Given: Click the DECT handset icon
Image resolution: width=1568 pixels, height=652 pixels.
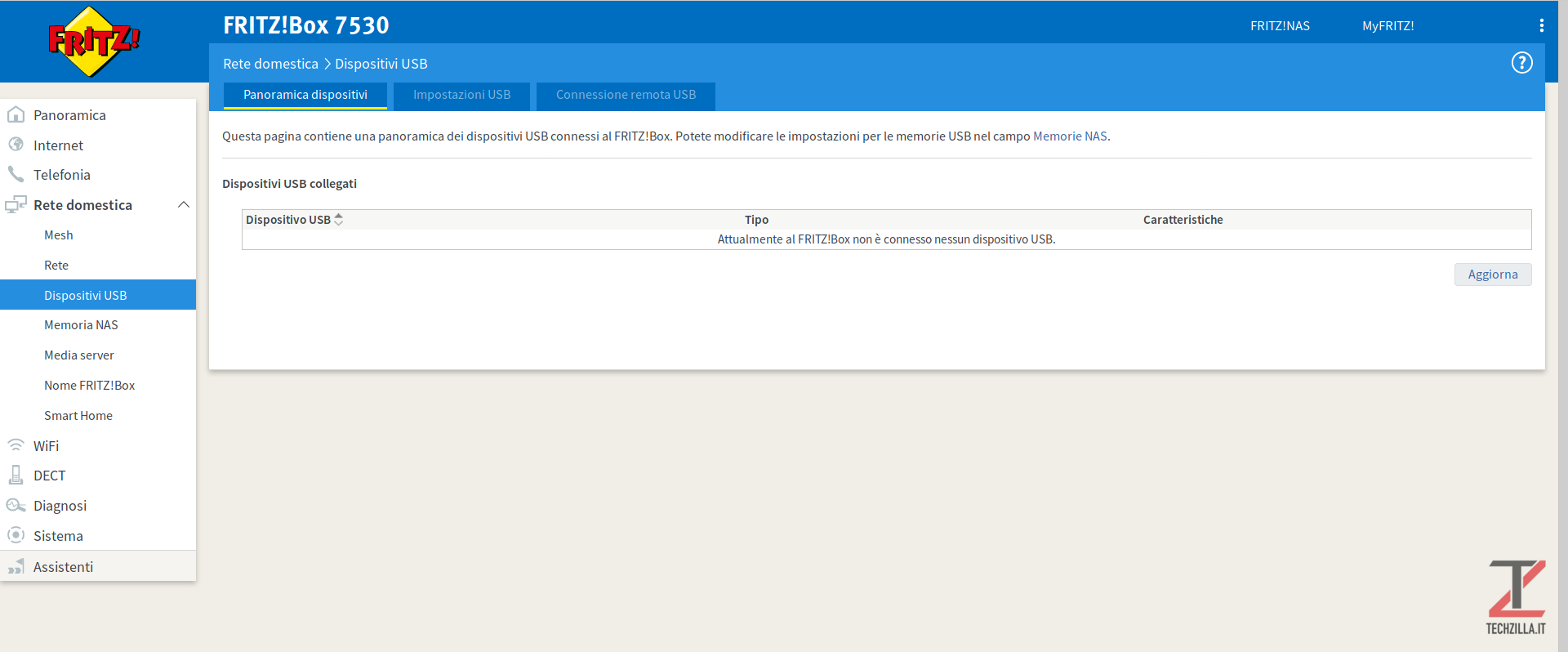Looking at the screenshot, I should click(x=16, y=475).
